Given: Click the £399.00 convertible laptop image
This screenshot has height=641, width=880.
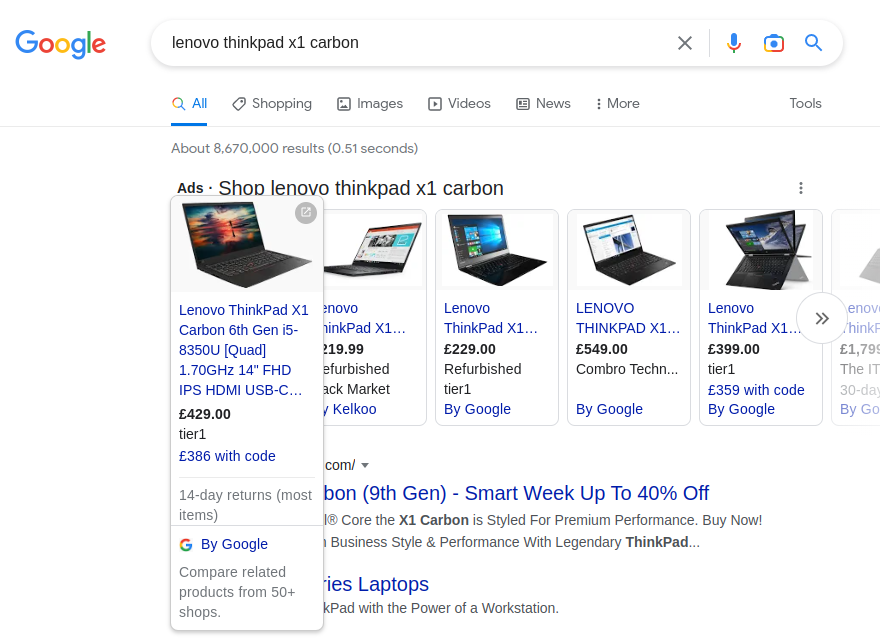Looking at the screenshot, I should coord(761,250).
